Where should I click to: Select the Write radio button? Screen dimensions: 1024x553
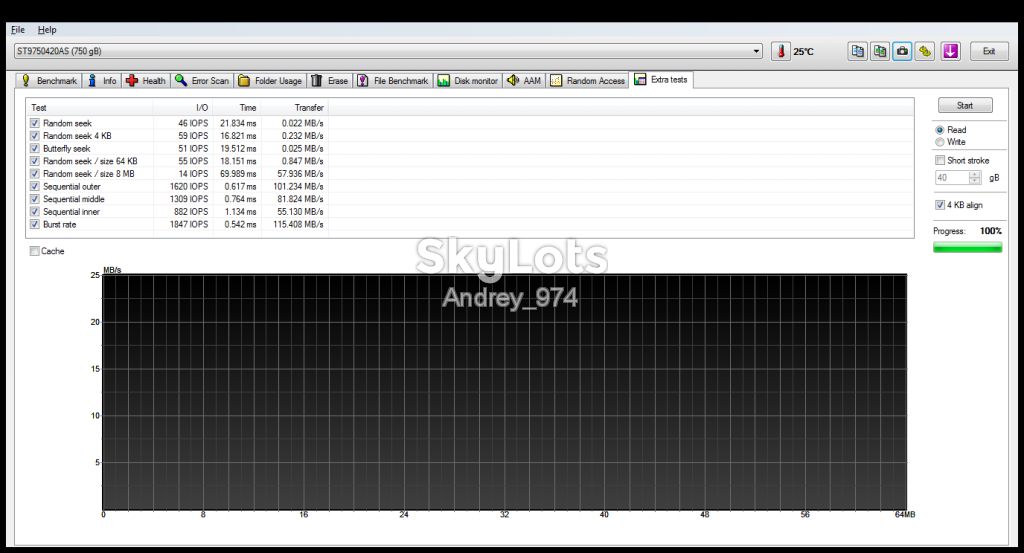[x=940, y=142]
